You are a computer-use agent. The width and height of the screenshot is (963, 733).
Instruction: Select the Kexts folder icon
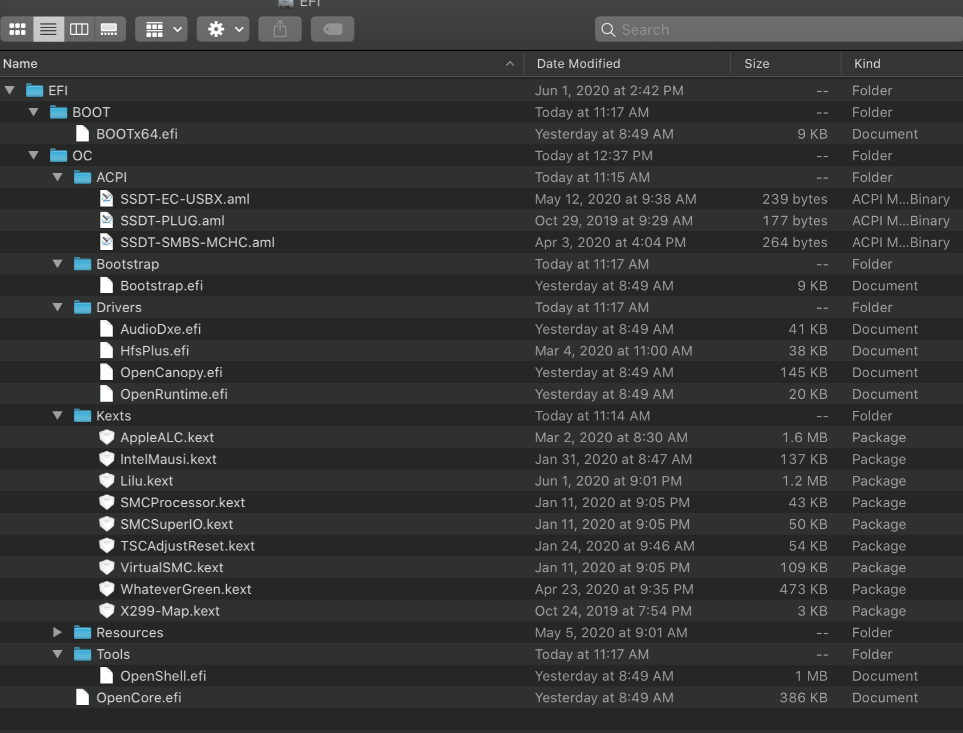[x=82, y=416]
